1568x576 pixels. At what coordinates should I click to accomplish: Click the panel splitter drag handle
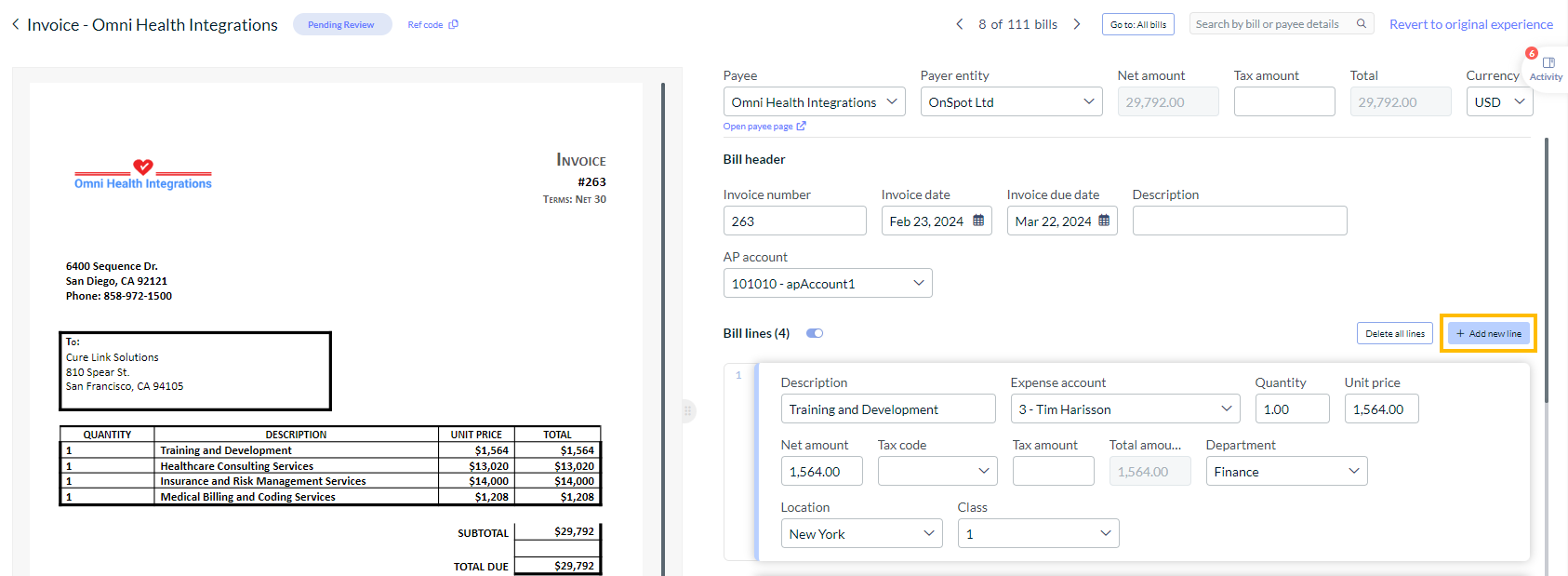click(688, 410)
